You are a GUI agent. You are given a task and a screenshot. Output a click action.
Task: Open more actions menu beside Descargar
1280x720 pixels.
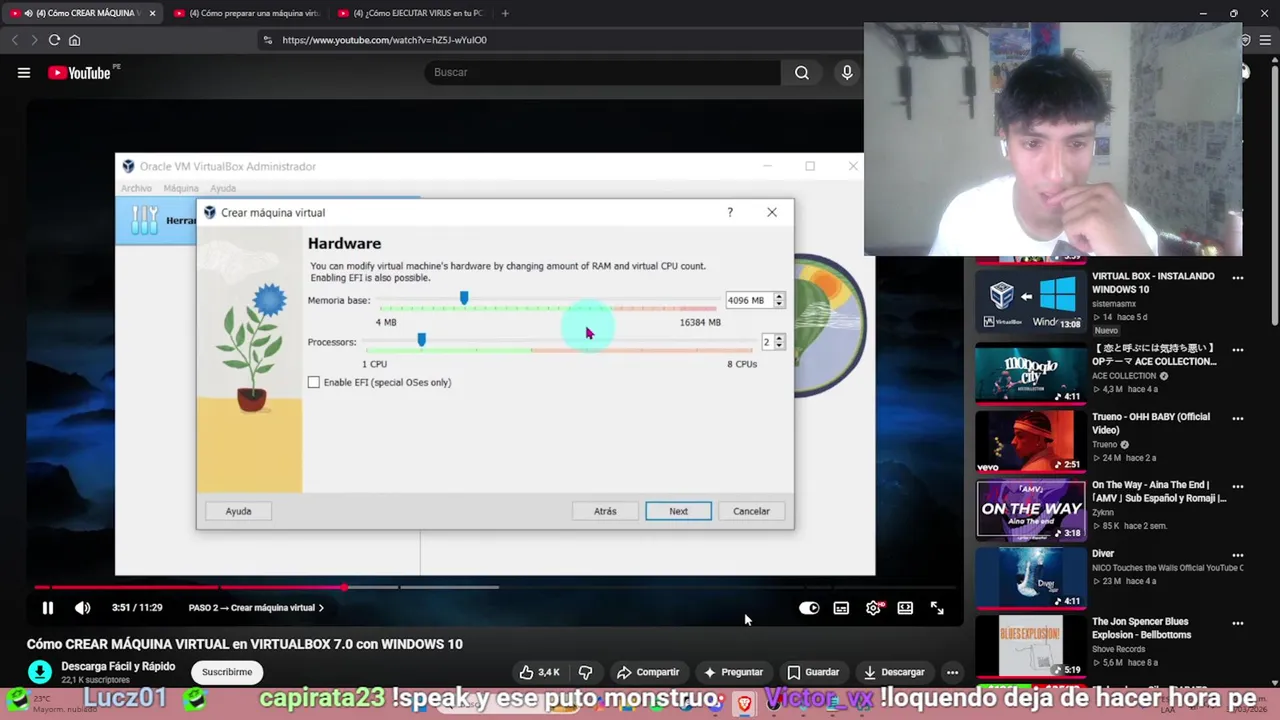point(952,672)
